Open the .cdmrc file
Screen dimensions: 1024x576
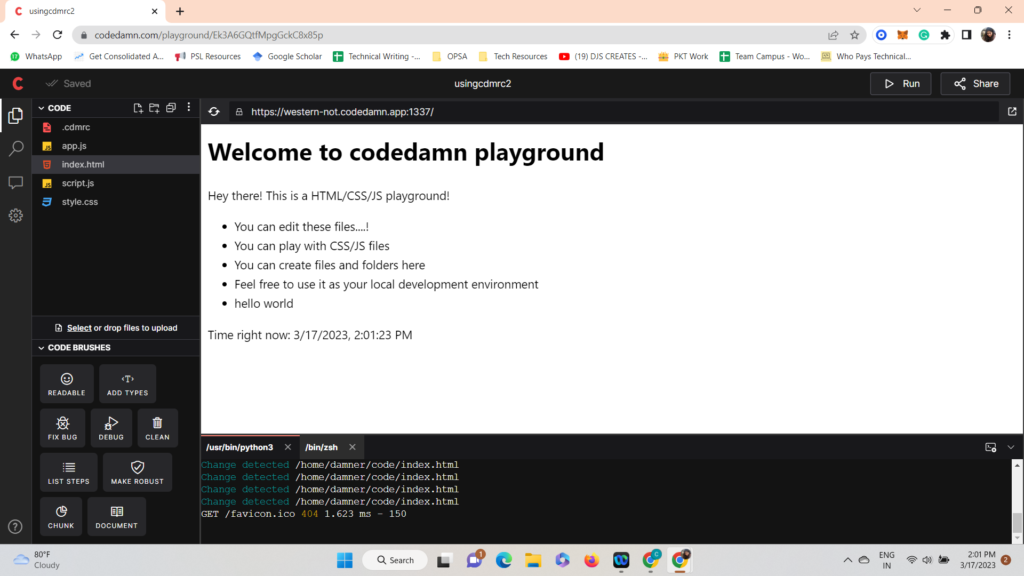pyautogui.click(x=116, y=127)
